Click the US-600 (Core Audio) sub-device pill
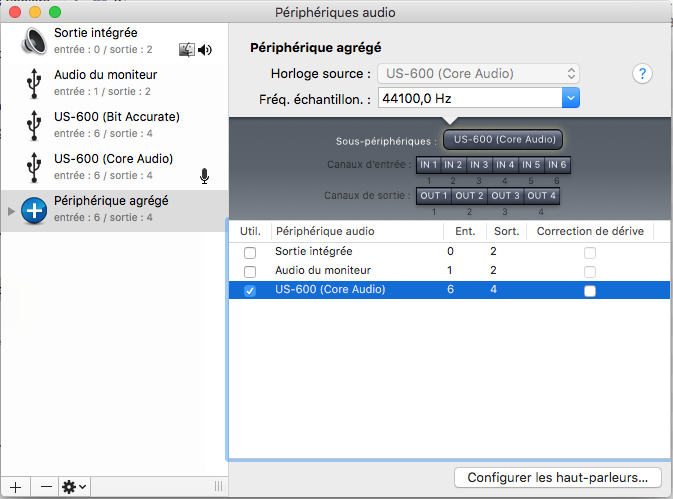The image size is (673, 499). (503, 139)
